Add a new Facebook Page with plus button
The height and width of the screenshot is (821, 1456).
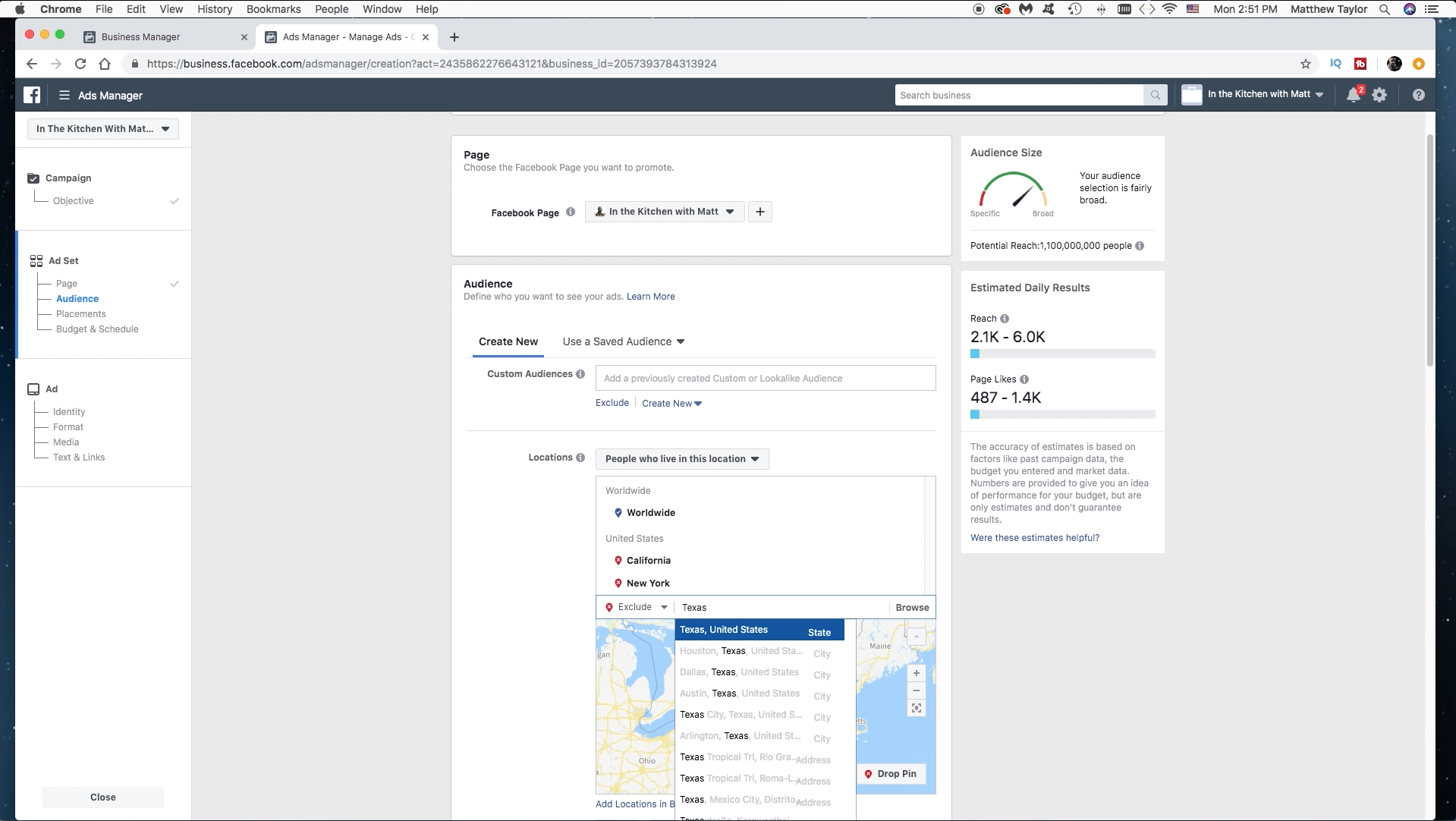760,212
